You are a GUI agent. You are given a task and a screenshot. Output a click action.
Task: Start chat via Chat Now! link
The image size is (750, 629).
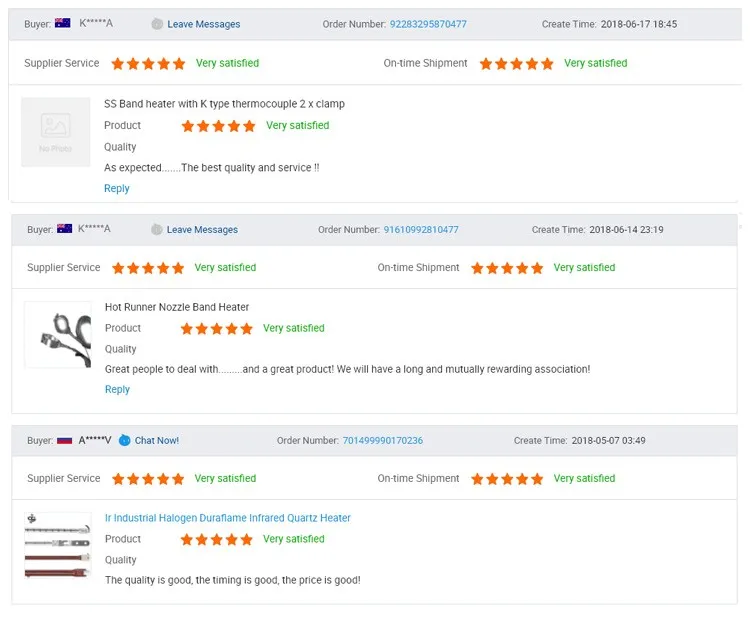click(x=157, y=441)
